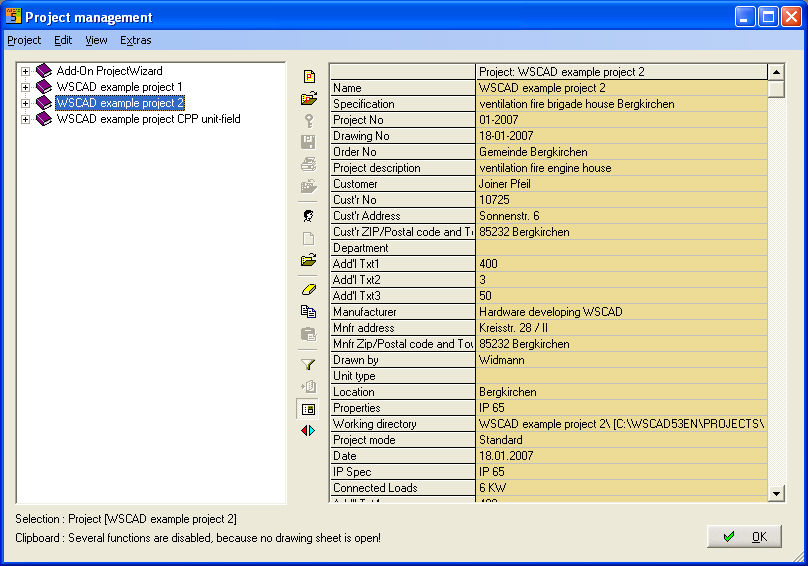808x566 pixels.
Task: Click the Specification value cell
Action: click(x=621, y=104)
